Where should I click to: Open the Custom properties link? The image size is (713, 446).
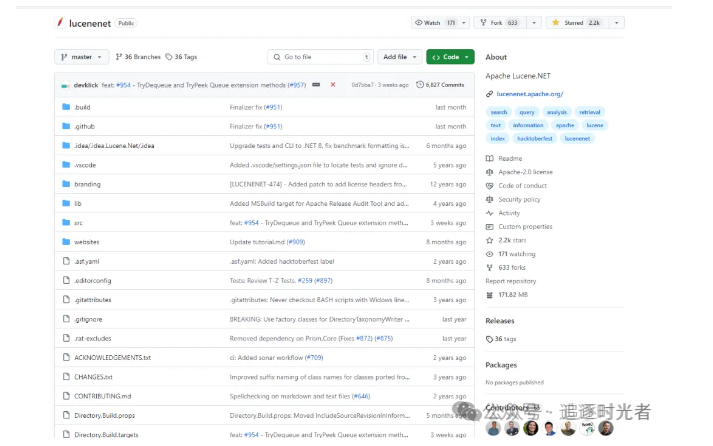point(525,226)
